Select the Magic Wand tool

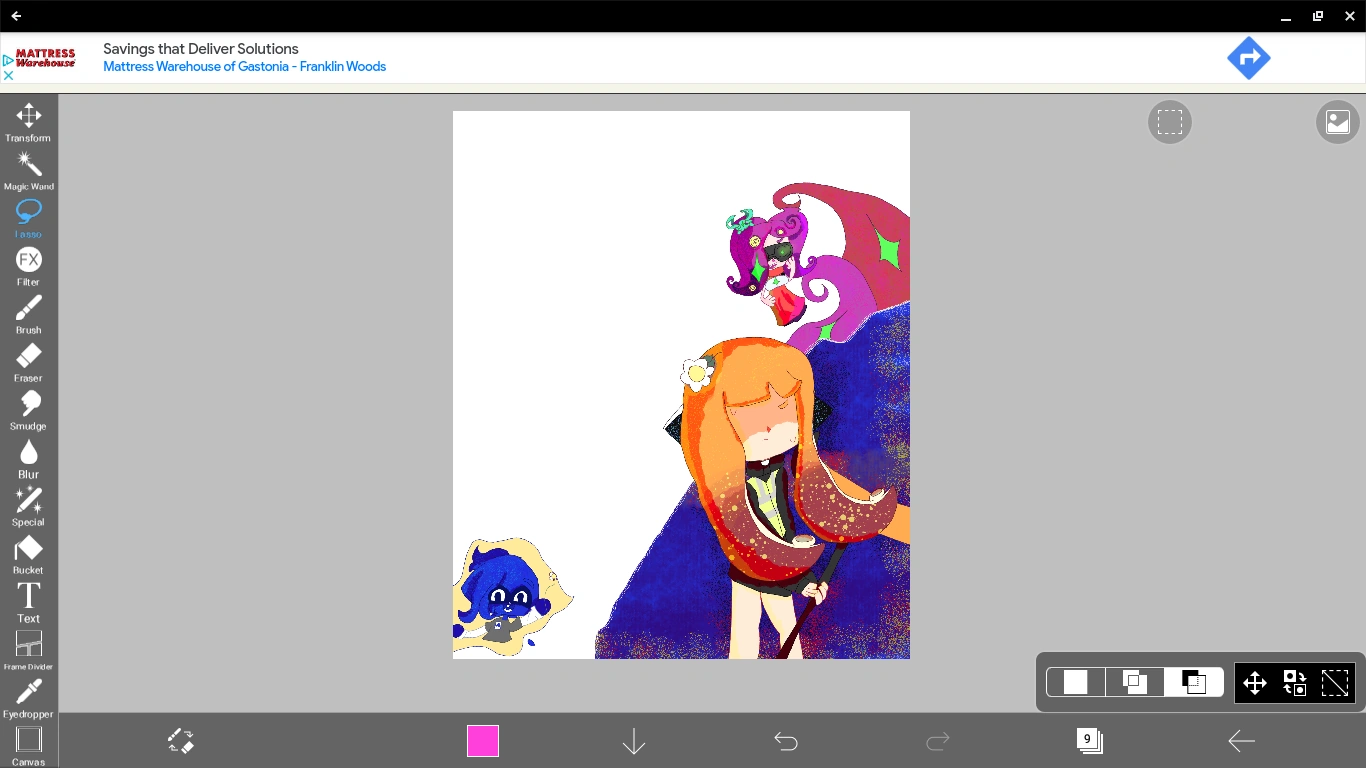[x=27, y=166]
